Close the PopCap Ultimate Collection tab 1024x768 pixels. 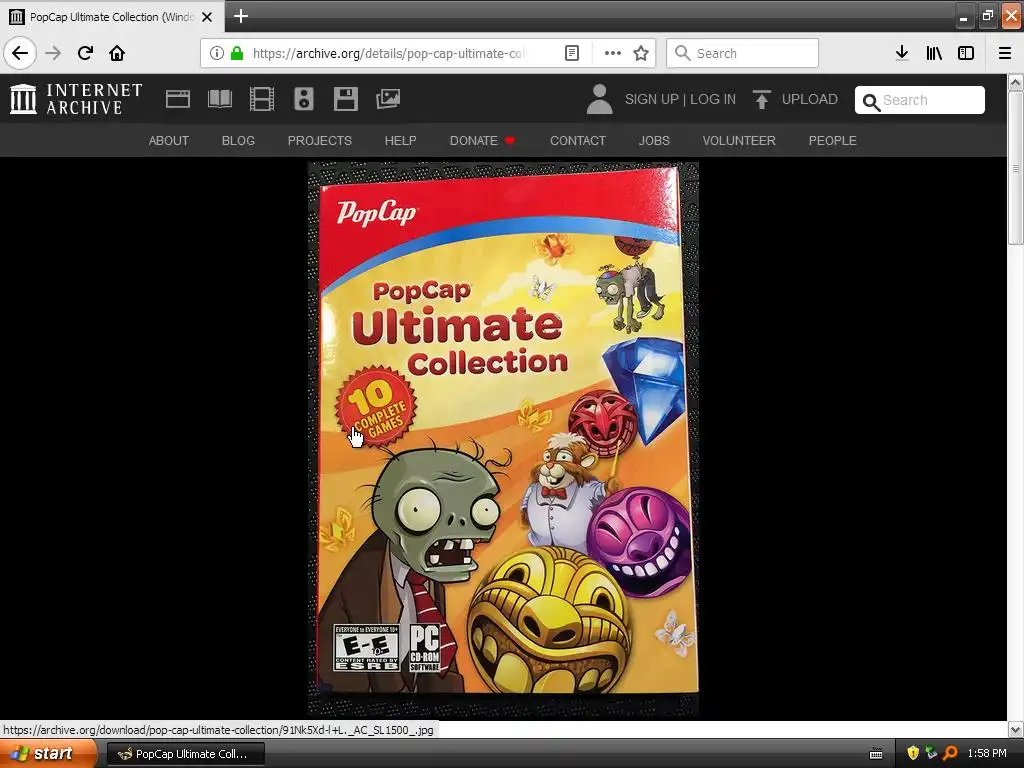click(207, 17)
